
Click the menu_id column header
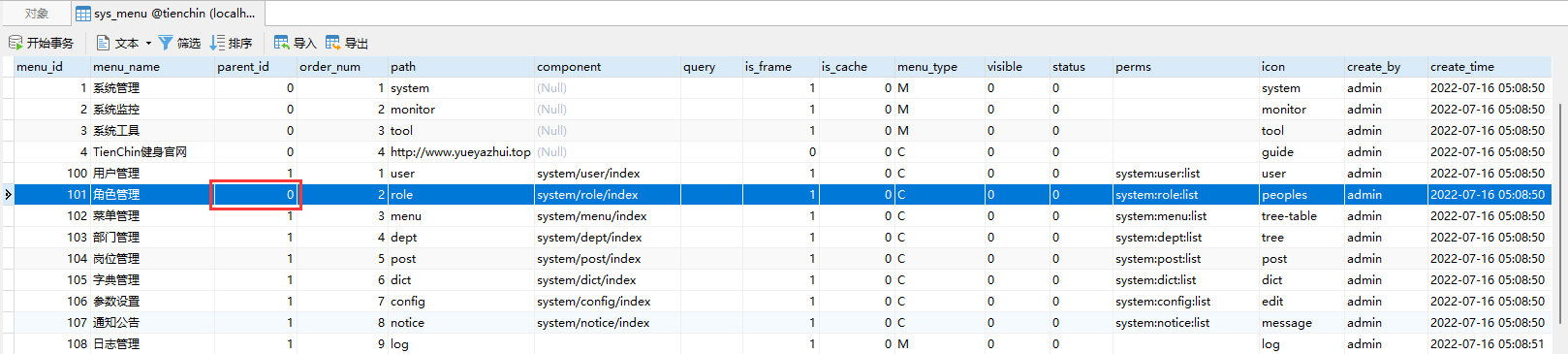52,67
